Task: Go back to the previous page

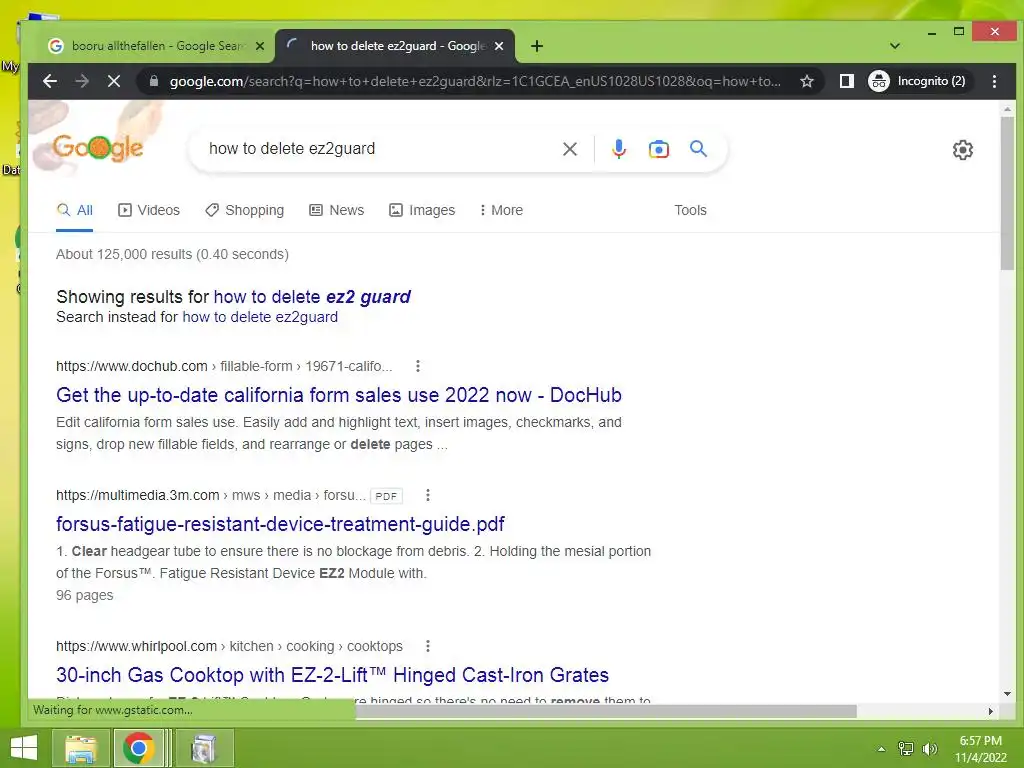Action: [x=50, y=81]
